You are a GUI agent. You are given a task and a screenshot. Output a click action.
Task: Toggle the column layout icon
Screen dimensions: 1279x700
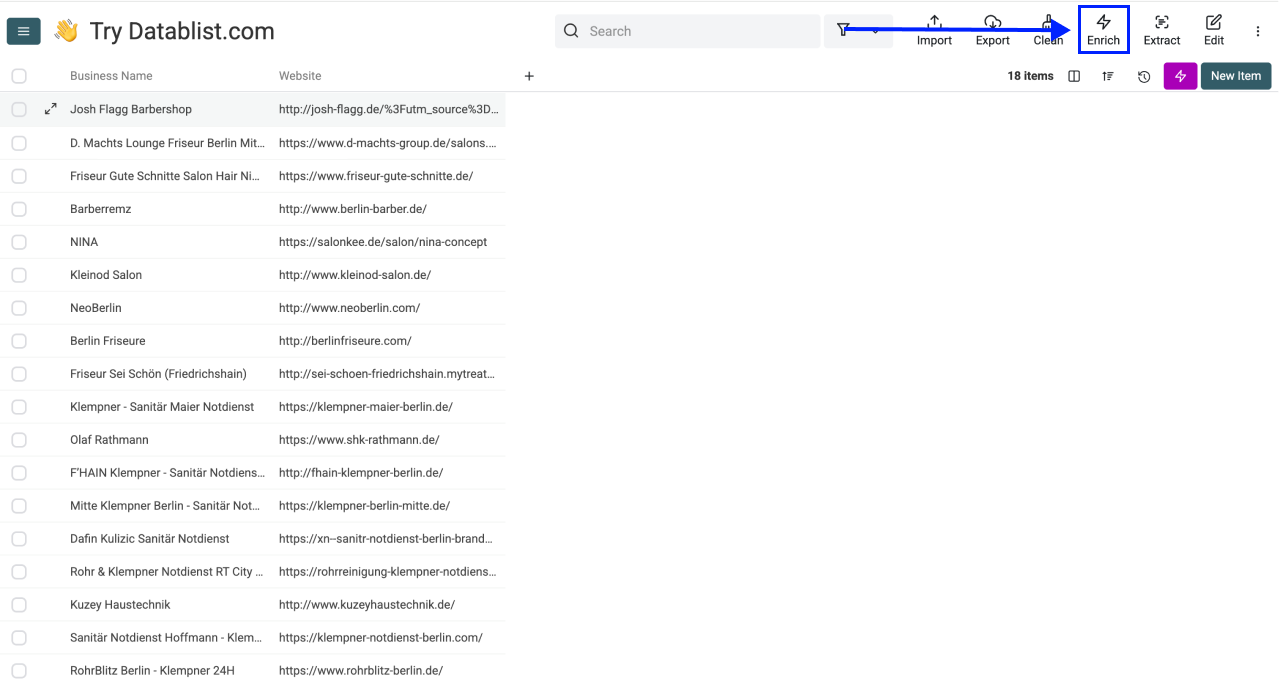tap(1074, 76)
